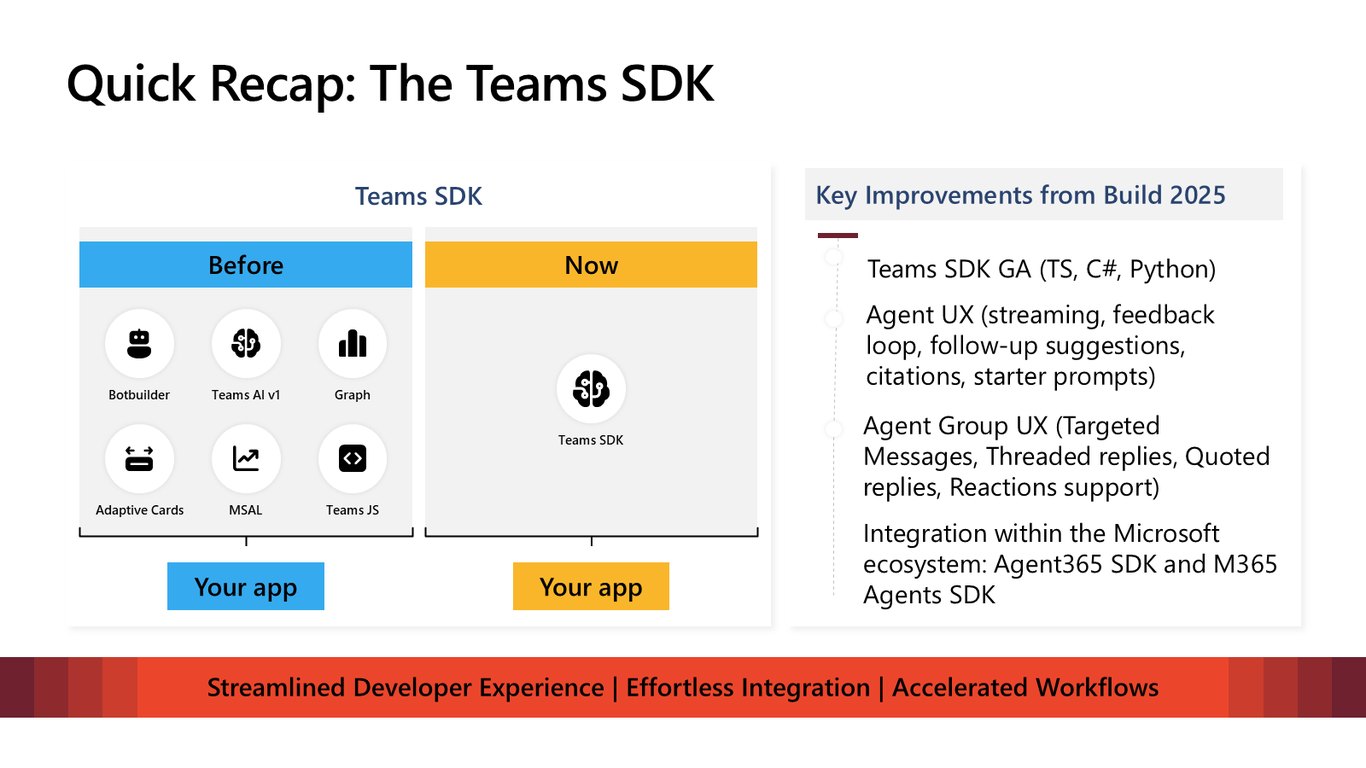Click the Teams SDK brain icon under Now

(591, 389)
